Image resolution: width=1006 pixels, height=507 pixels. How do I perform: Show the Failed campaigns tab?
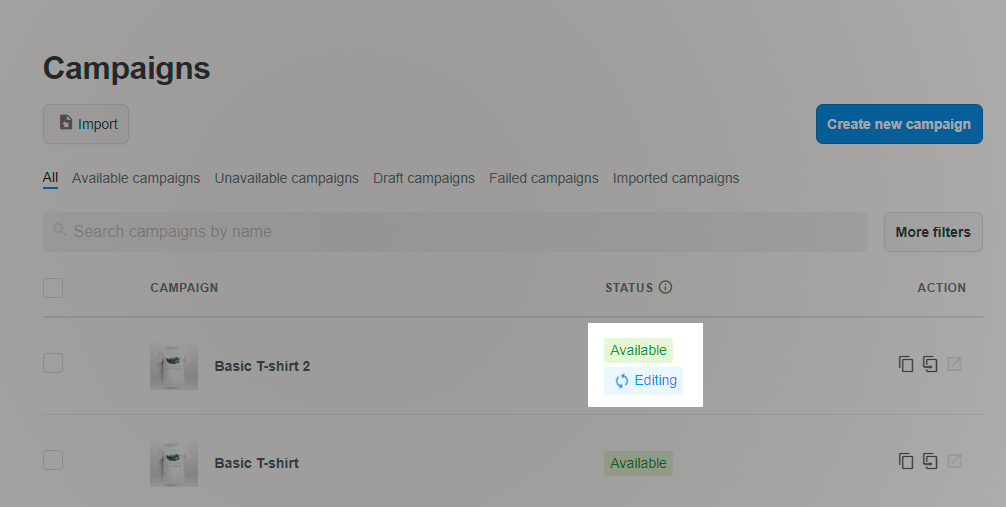tap(543, 178)
